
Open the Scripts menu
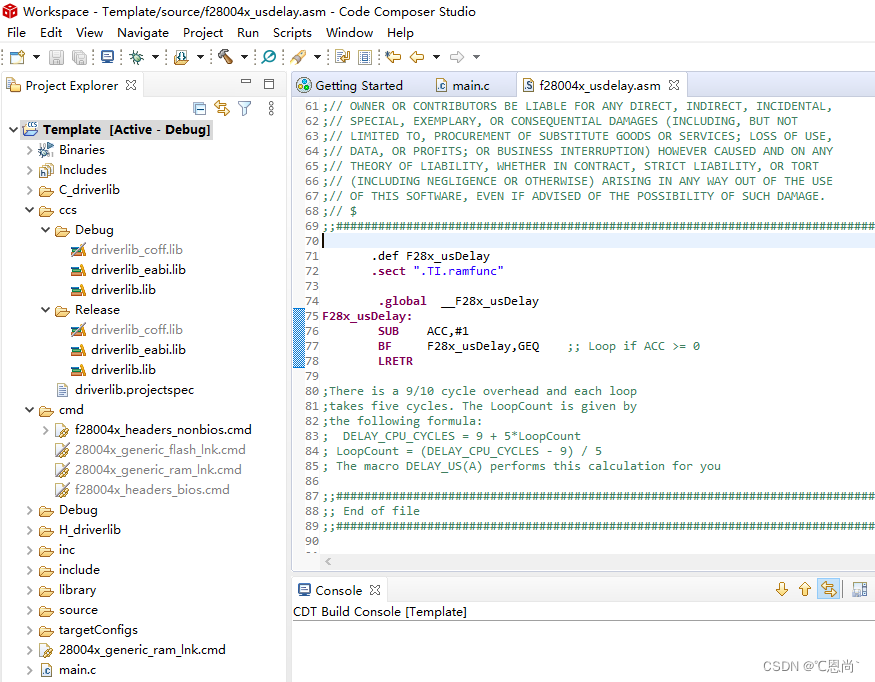tap(292, 33)
